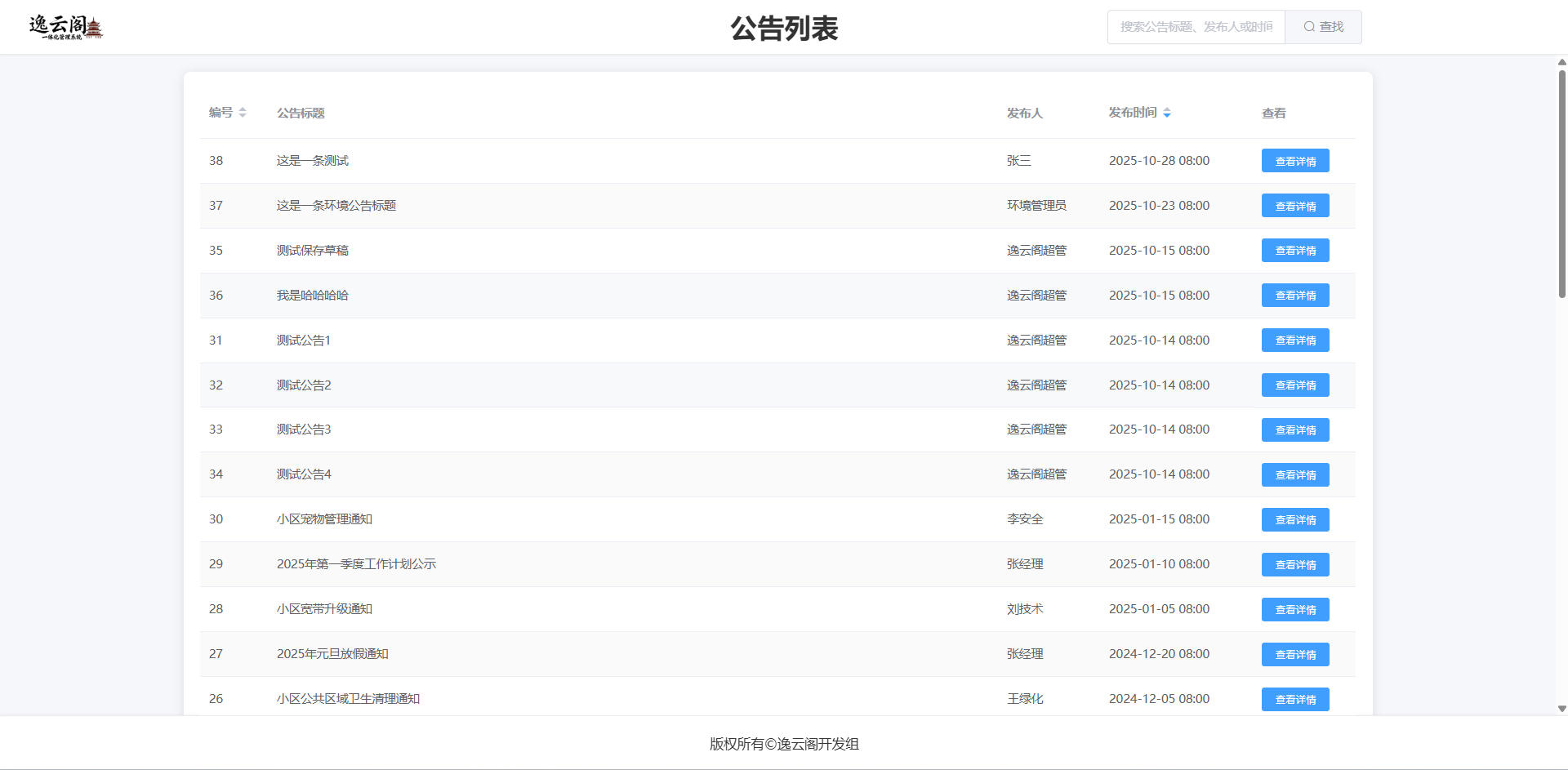Click the search input for announcement title or publisher
This screenshot has width=1568, height=770.
click(x=1195, y=26)
